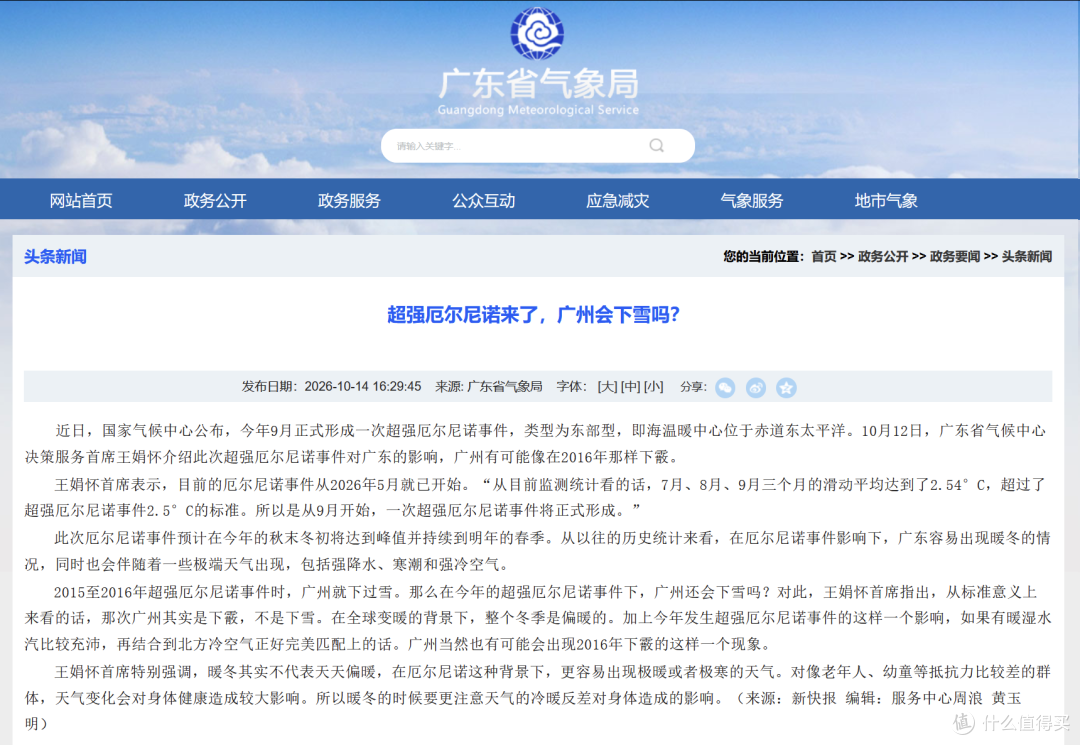
Task: Open 公众互动 navigation menu item
Action: pos(484,200)
